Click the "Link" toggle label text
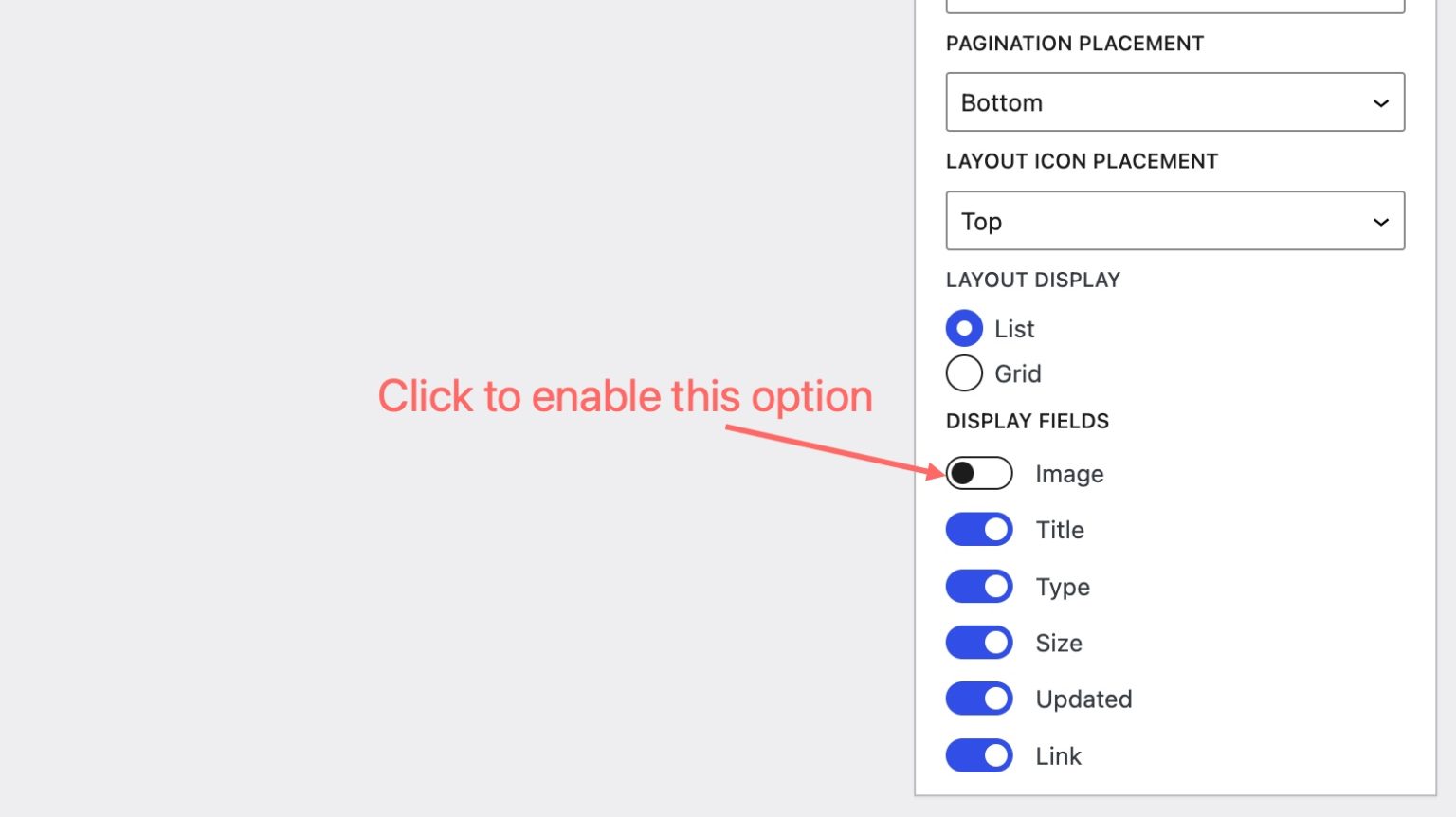The height and width of the screenshot is (817, 1456). tap(1058, 756)
